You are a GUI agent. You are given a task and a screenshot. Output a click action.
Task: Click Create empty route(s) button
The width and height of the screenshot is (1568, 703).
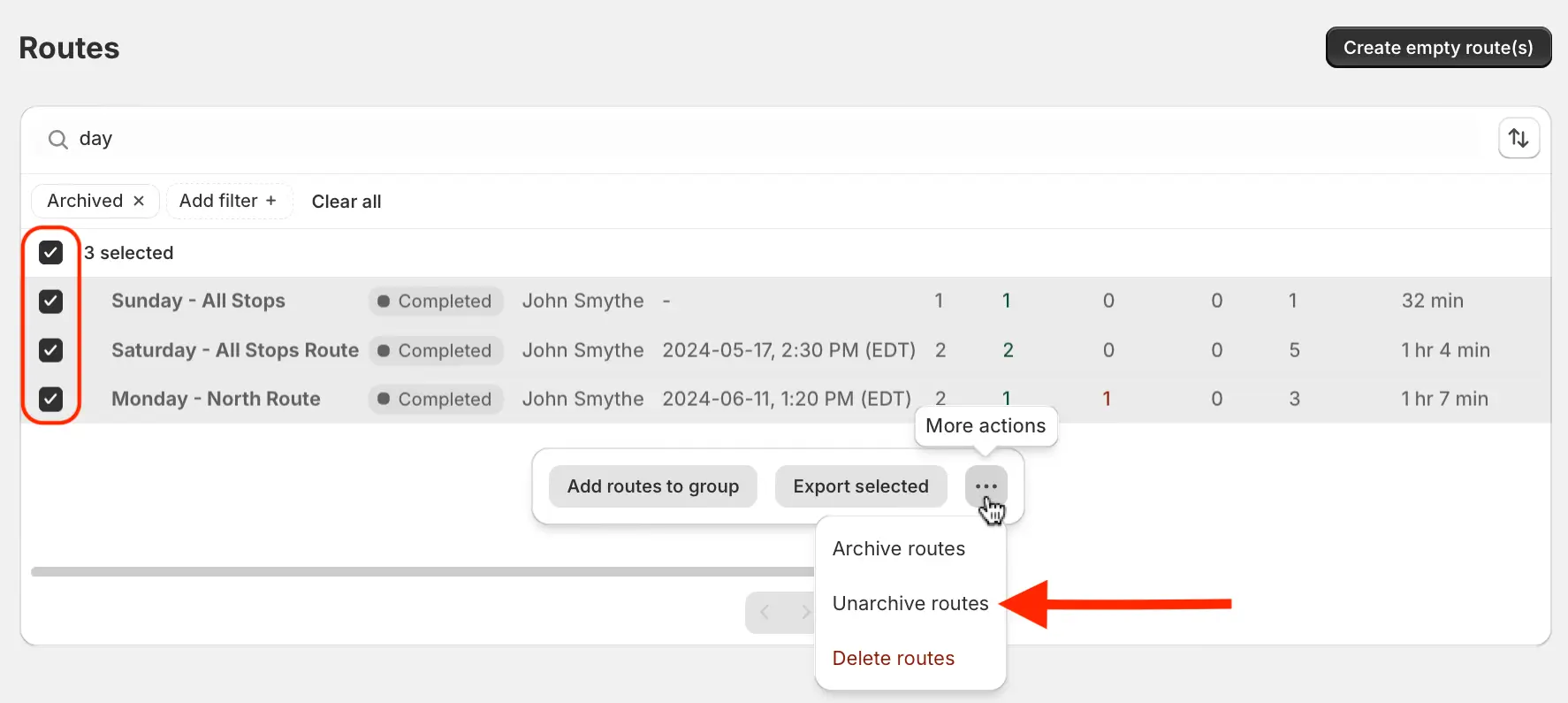point(1438,48)
